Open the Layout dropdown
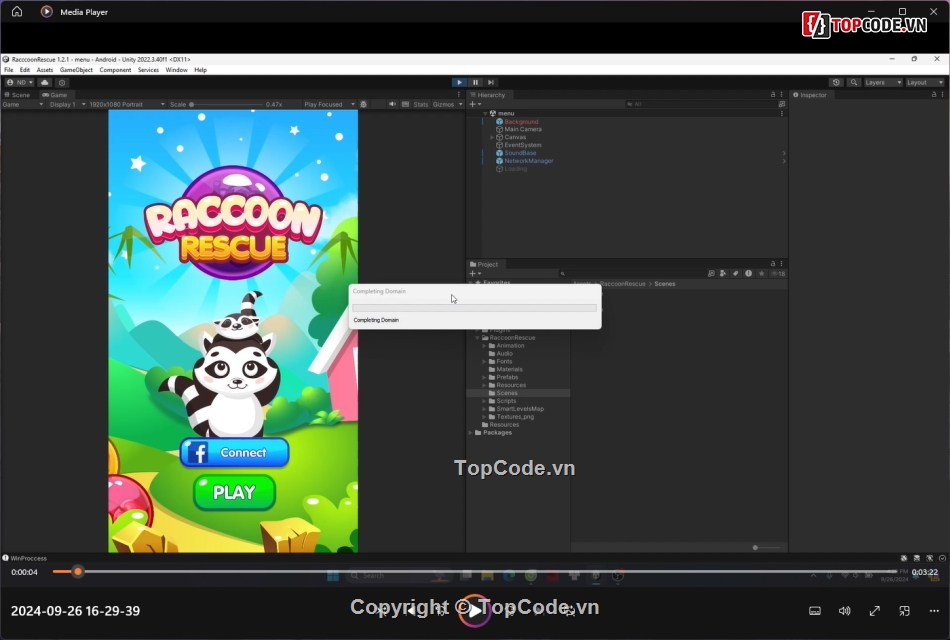The width and height of the screenshot is (950, 640). [925, 82]
